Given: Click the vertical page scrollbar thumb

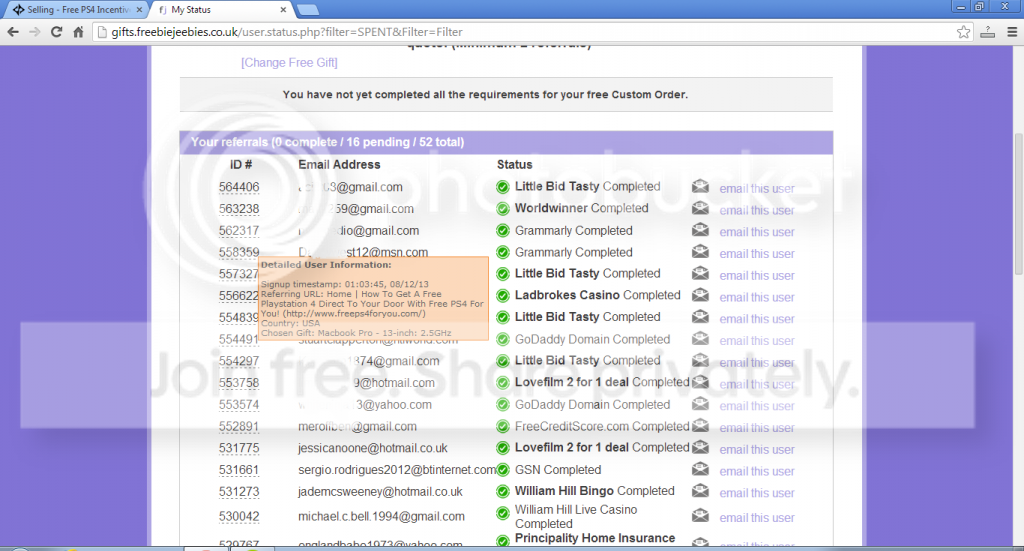Looking at the screenshot, I should pos(1018,204).
